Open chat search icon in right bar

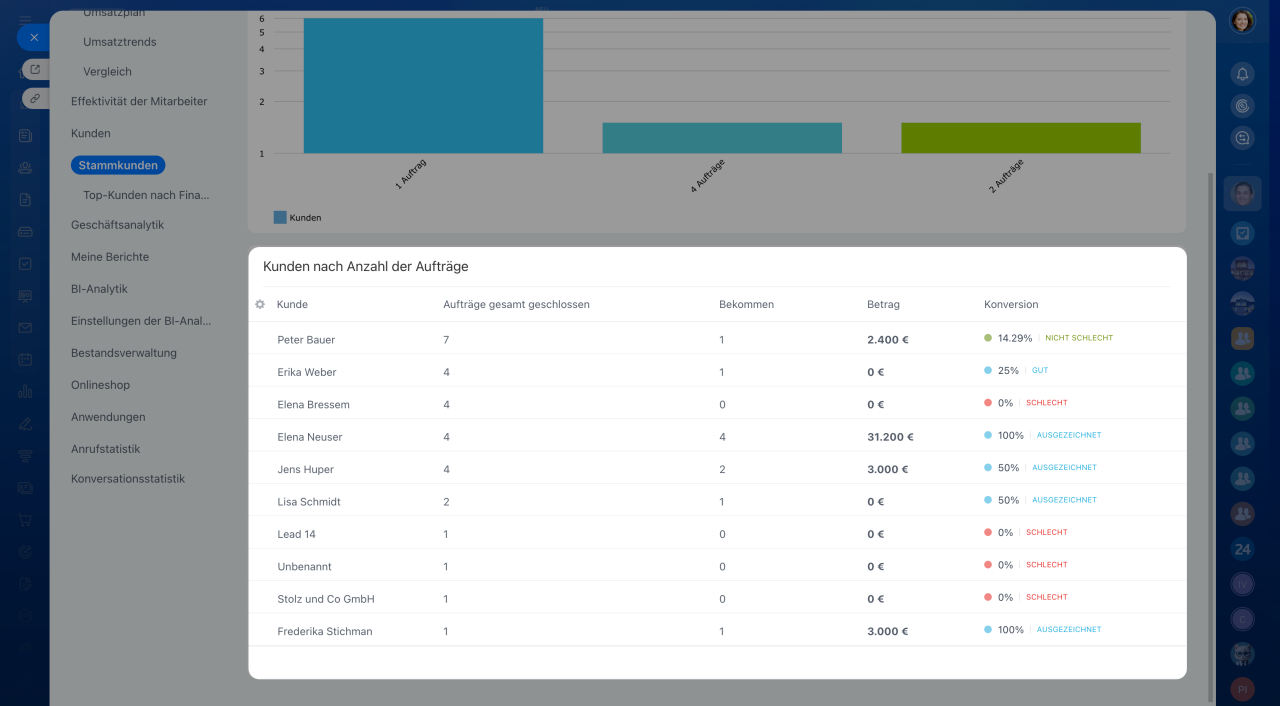pos(1242,139)
